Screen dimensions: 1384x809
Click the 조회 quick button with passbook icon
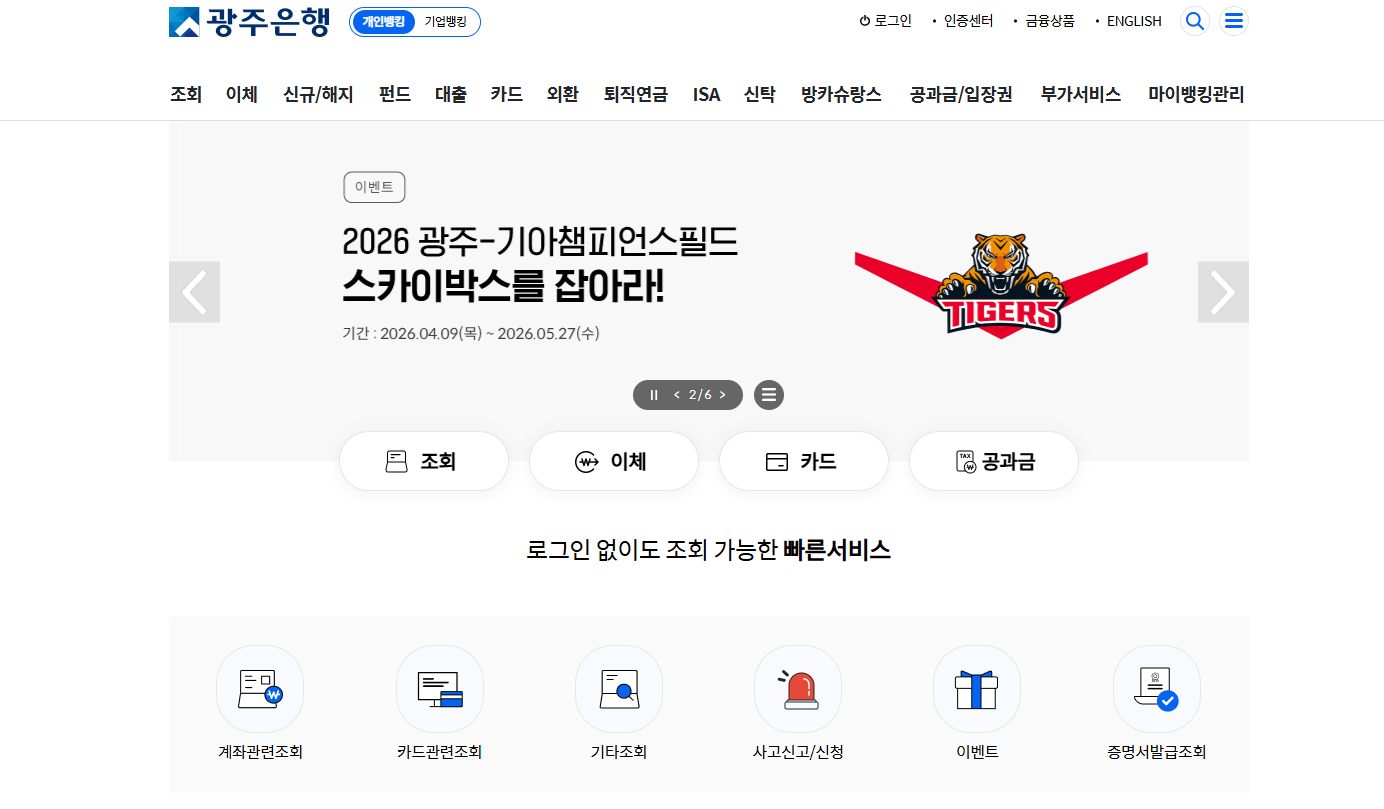click(x=424, y=461)
